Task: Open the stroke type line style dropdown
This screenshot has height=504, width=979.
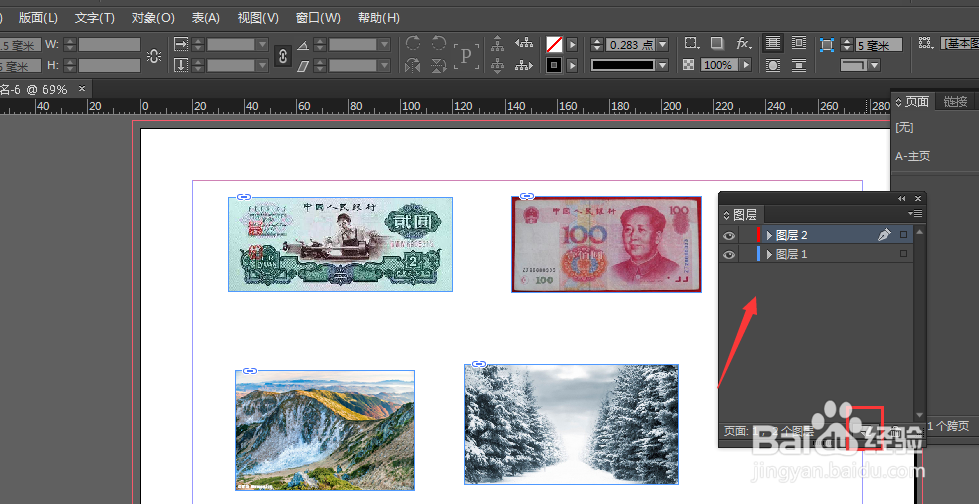Action: coord(662,65)
